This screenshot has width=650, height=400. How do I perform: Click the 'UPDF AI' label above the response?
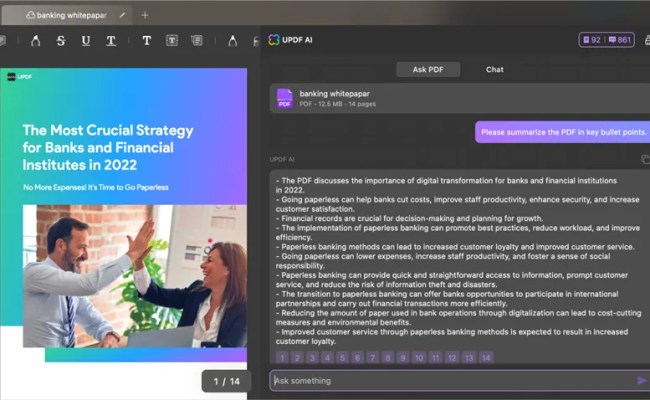coord(282,160)
